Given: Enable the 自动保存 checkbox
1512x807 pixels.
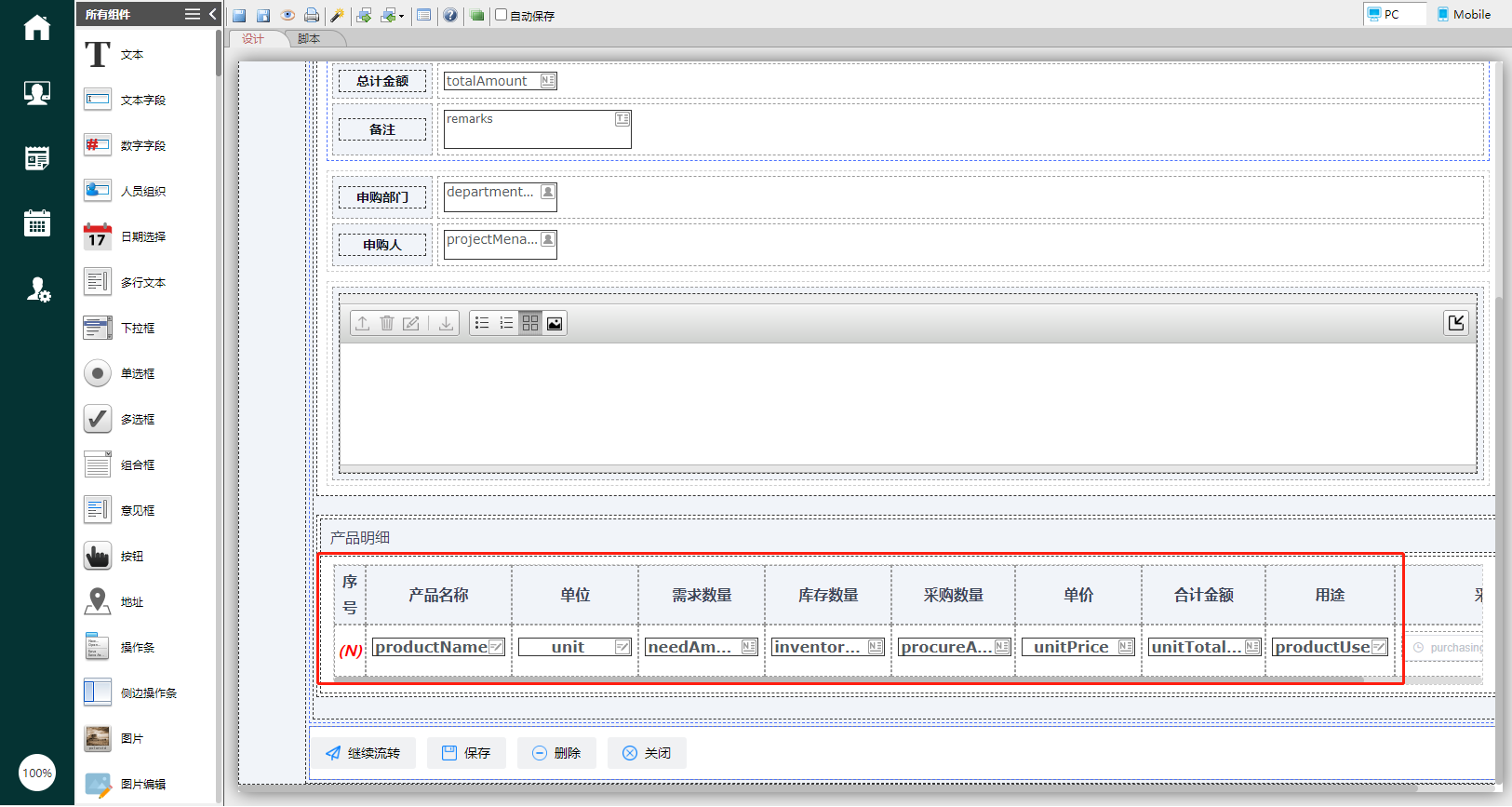Looking at the screenshot, I should pyautogui.click(x=501, y=15).
